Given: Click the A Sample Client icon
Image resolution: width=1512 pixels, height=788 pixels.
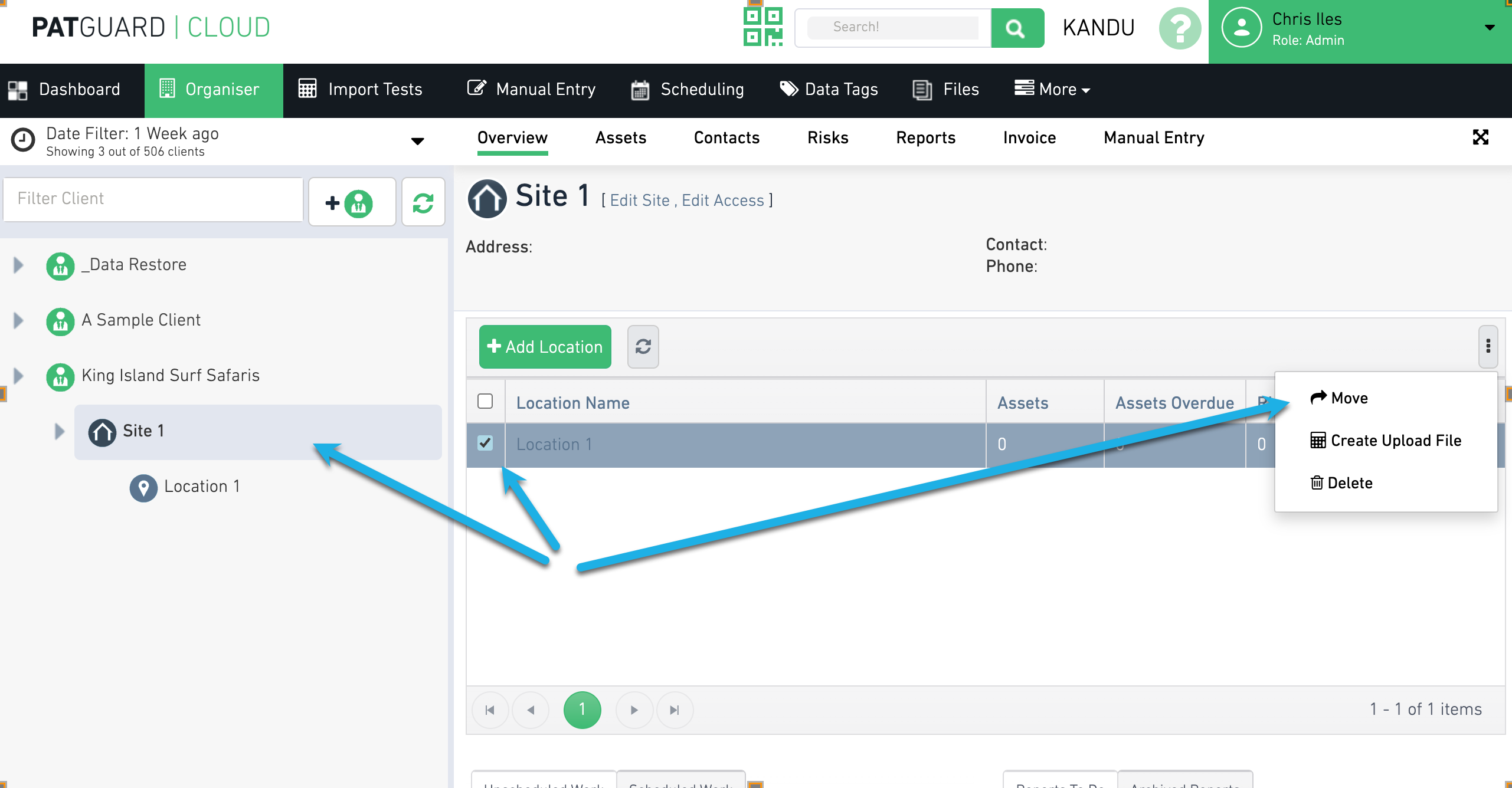Looking at the screenshot, I should point(60,321).
